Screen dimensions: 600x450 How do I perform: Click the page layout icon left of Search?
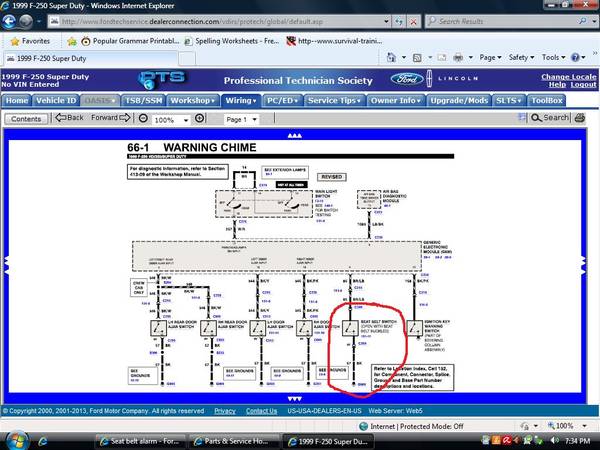click(522, 117)
